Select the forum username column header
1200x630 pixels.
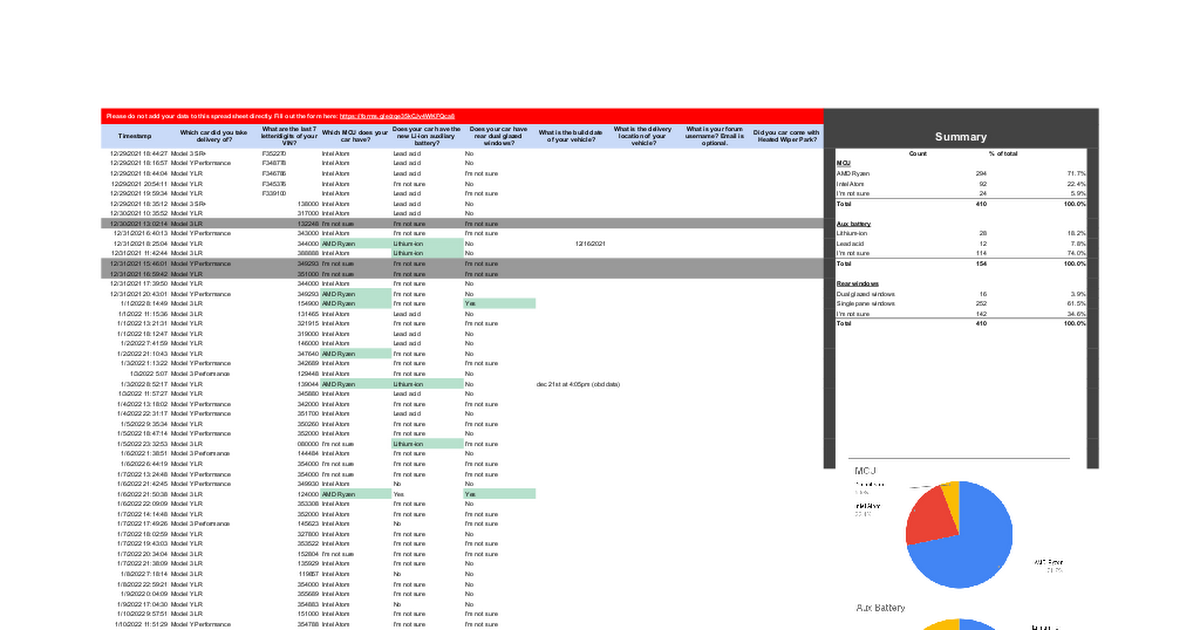(x=715, y=135)
